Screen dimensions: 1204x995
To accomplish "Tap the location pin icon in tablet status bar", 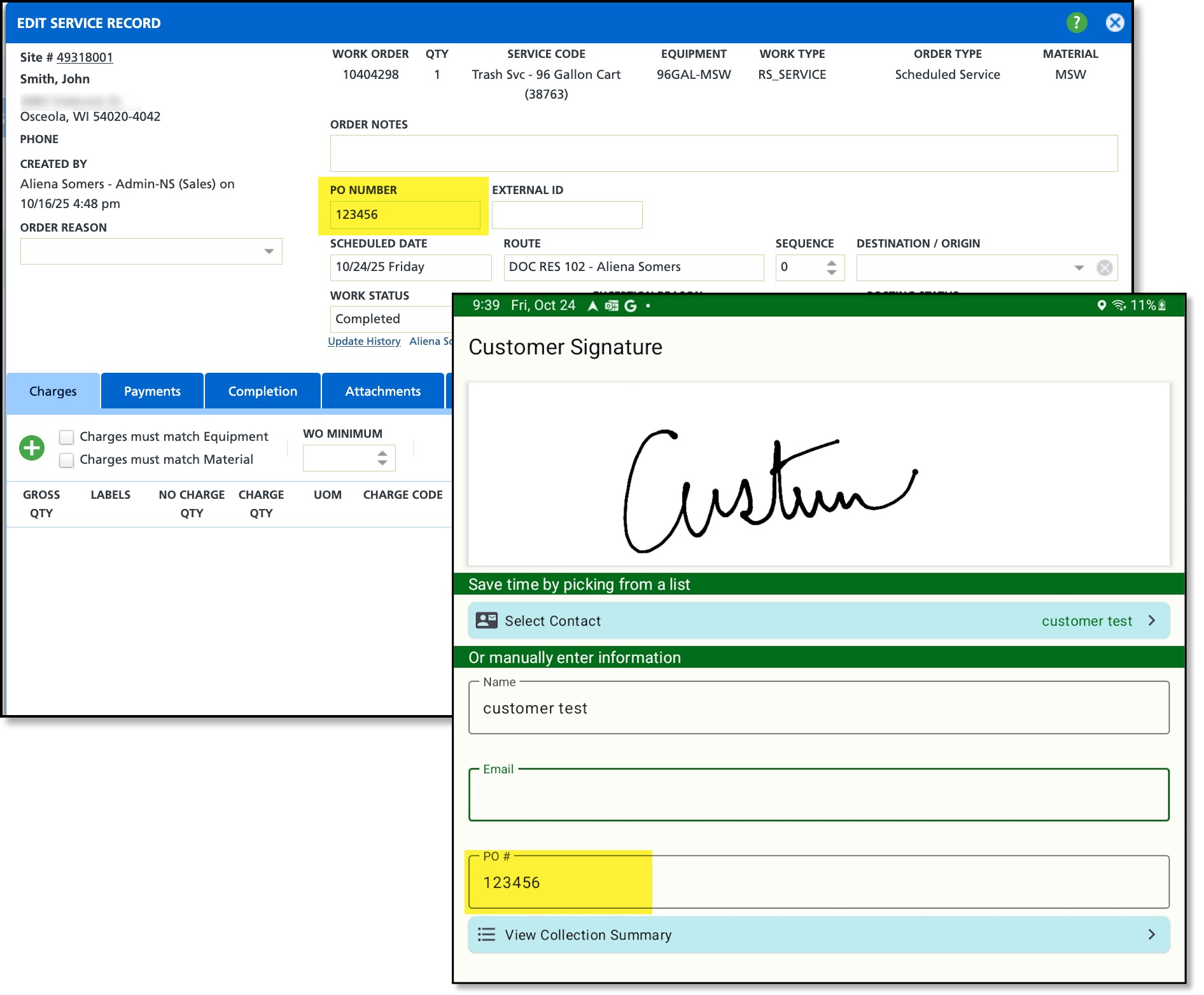I will [1102, 305].
